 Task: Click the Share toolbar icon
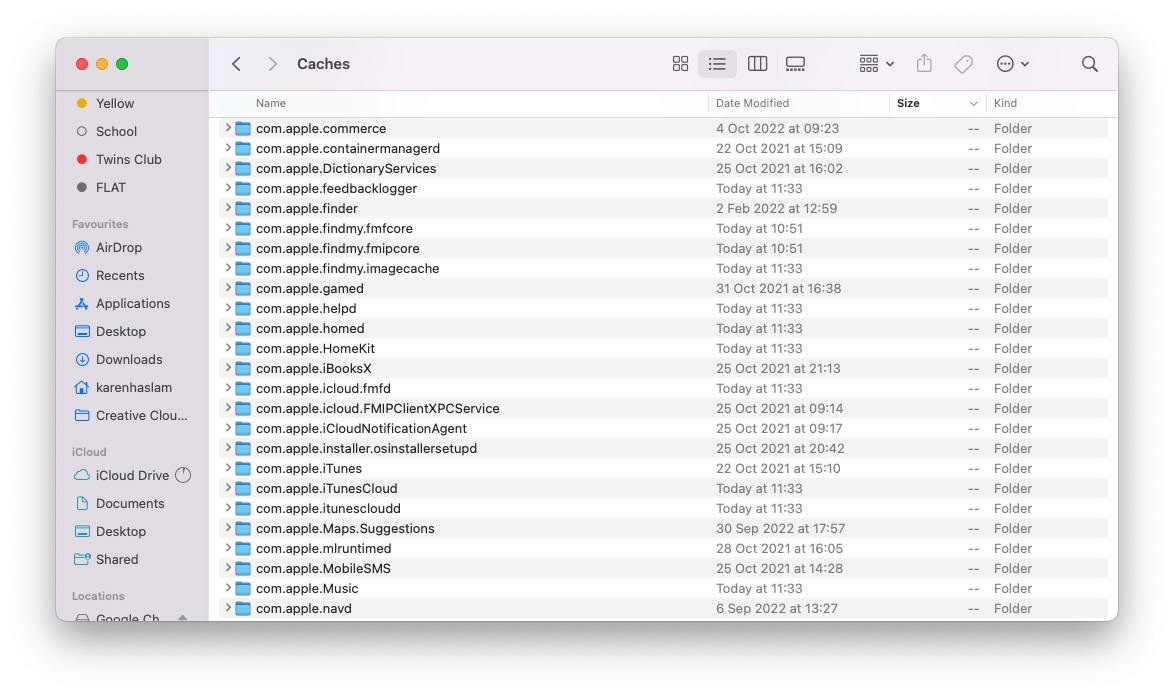pos(924,64)
